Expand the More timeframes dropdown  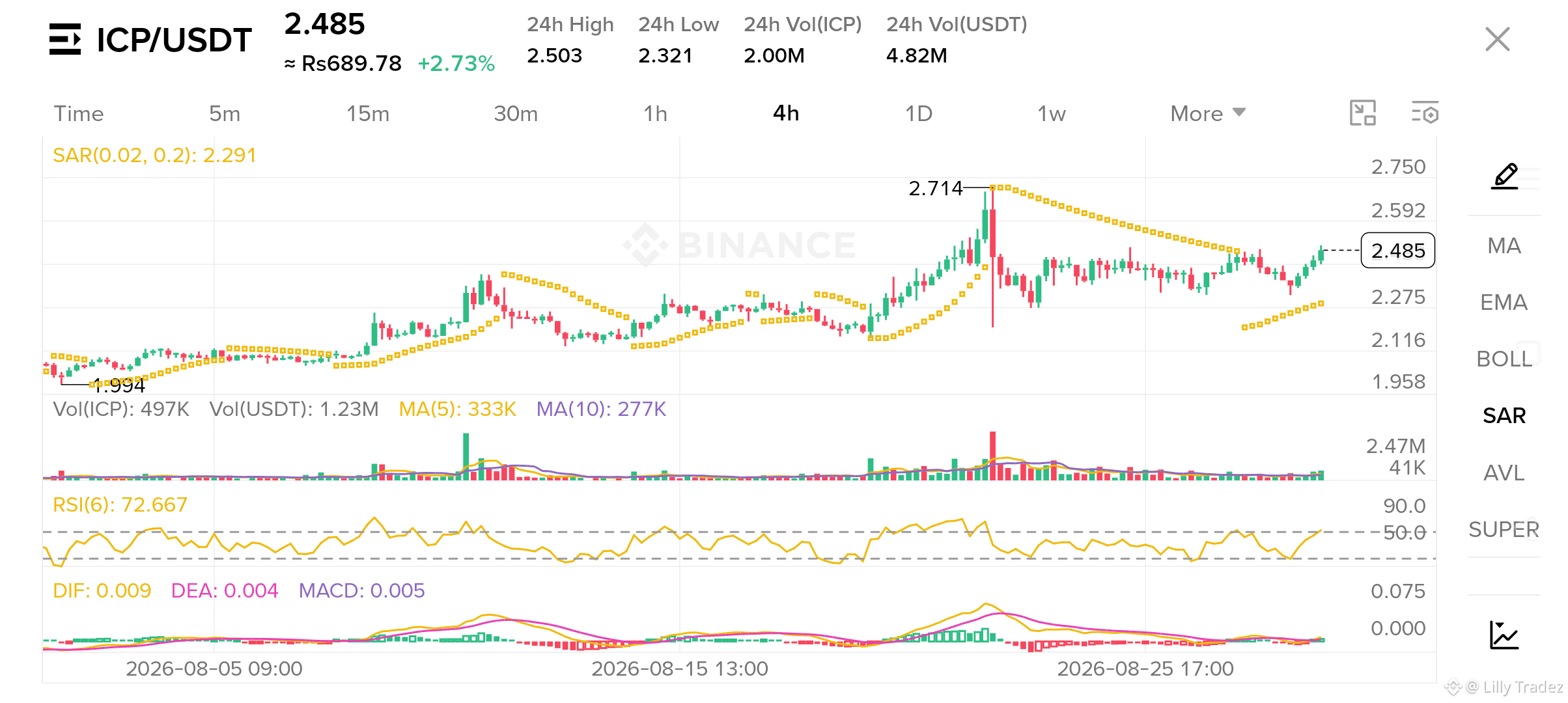tap(1208, 113)
